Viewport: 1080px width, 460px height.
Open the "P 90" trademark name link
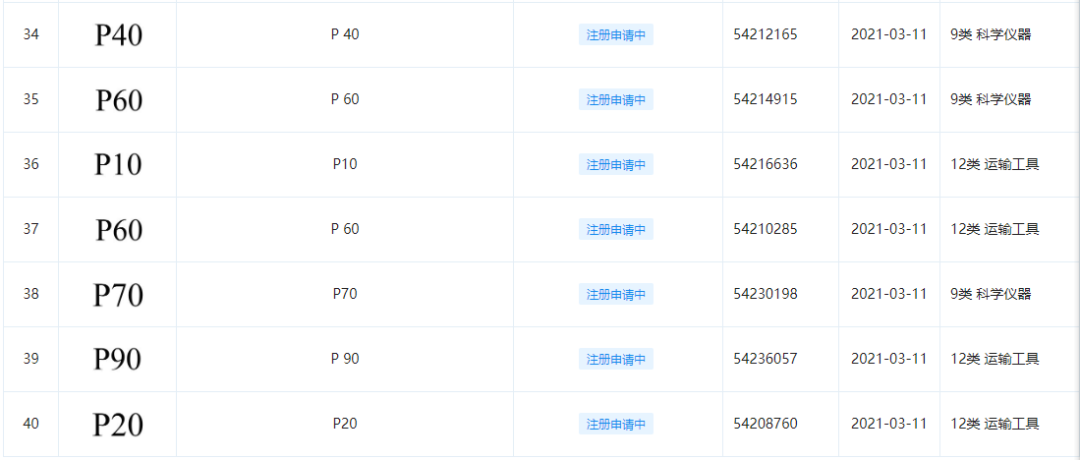point(345,358)
